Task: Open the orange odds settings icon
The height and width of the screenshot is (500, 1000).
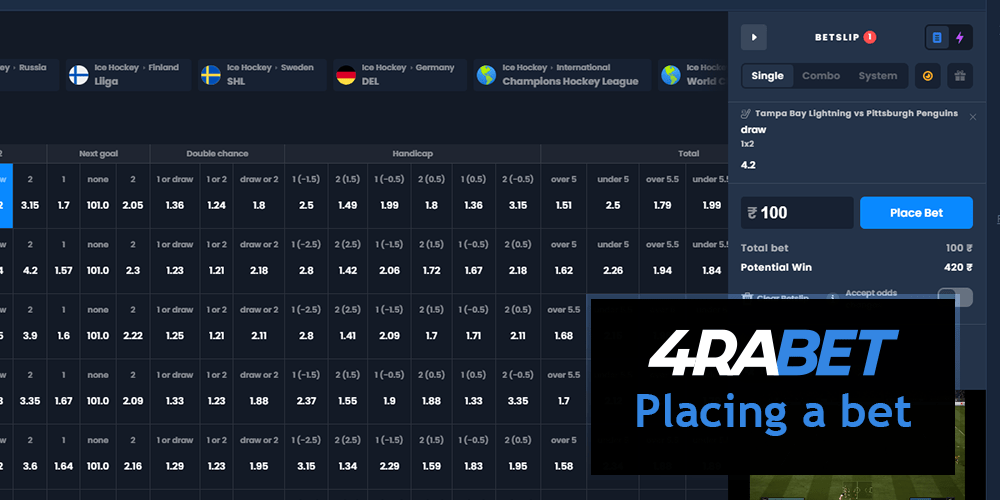Action: (927, 76)
